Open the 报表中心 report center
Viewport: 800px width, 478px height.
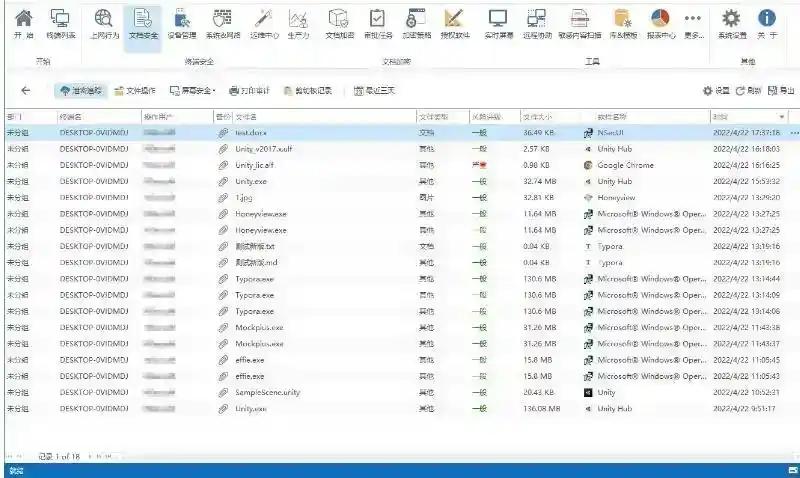coord(660,24)
